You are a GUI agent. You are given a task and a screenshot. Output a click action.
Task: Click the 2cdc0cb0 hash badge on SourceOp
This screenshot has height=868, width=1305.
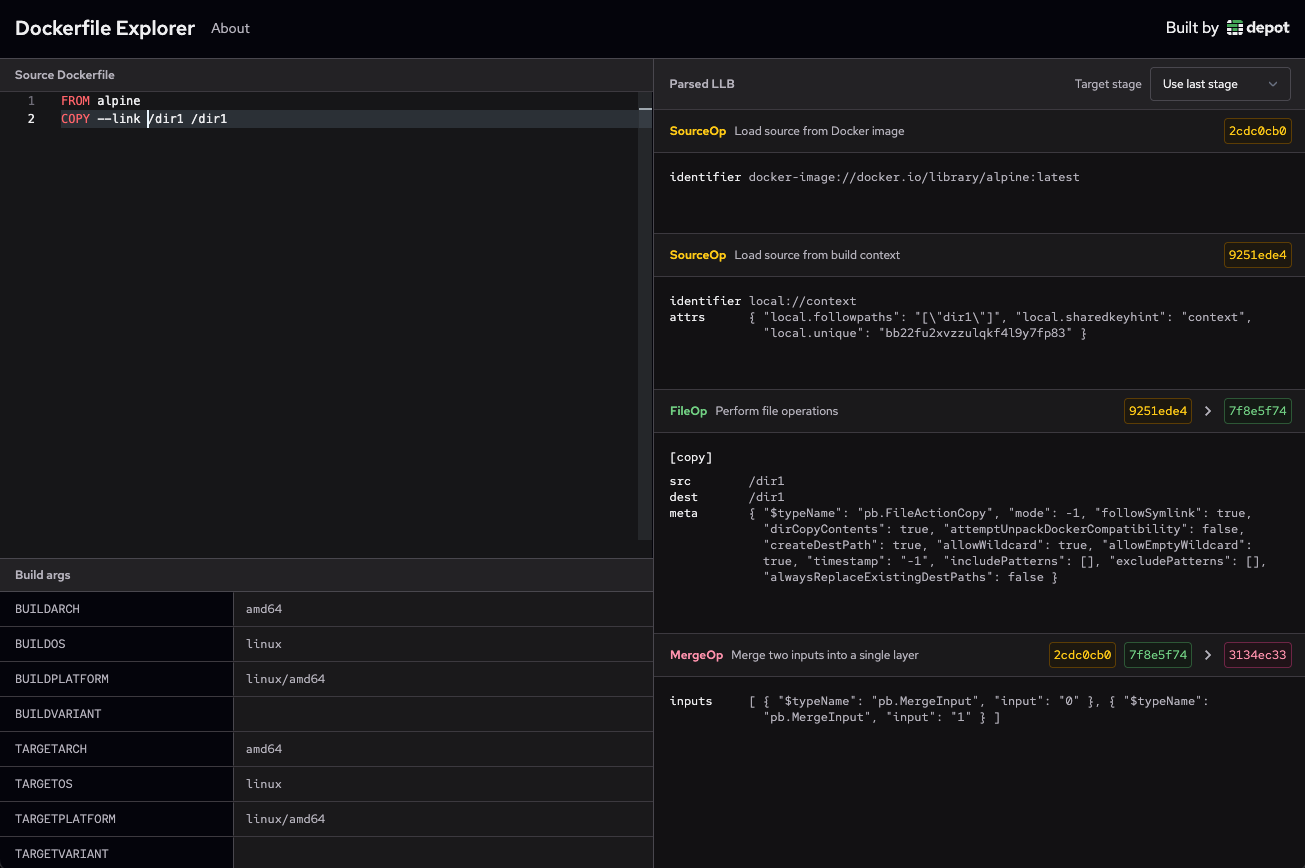tap(1257, 130)
